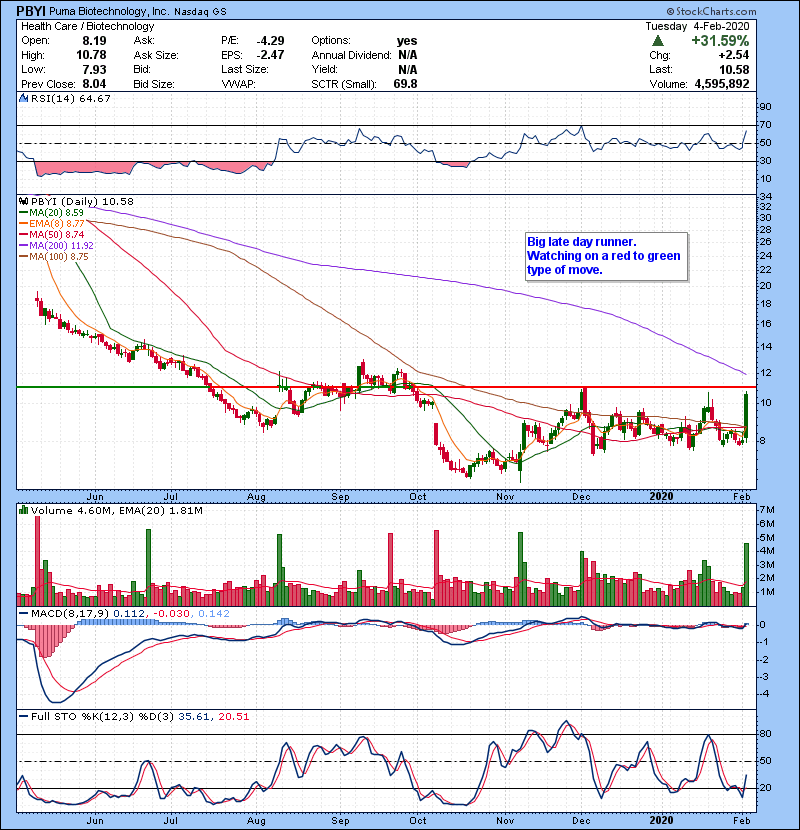800x830 pixels.
Task: Click the MACD histogram value 0.142
Action: tap(214, 614)
